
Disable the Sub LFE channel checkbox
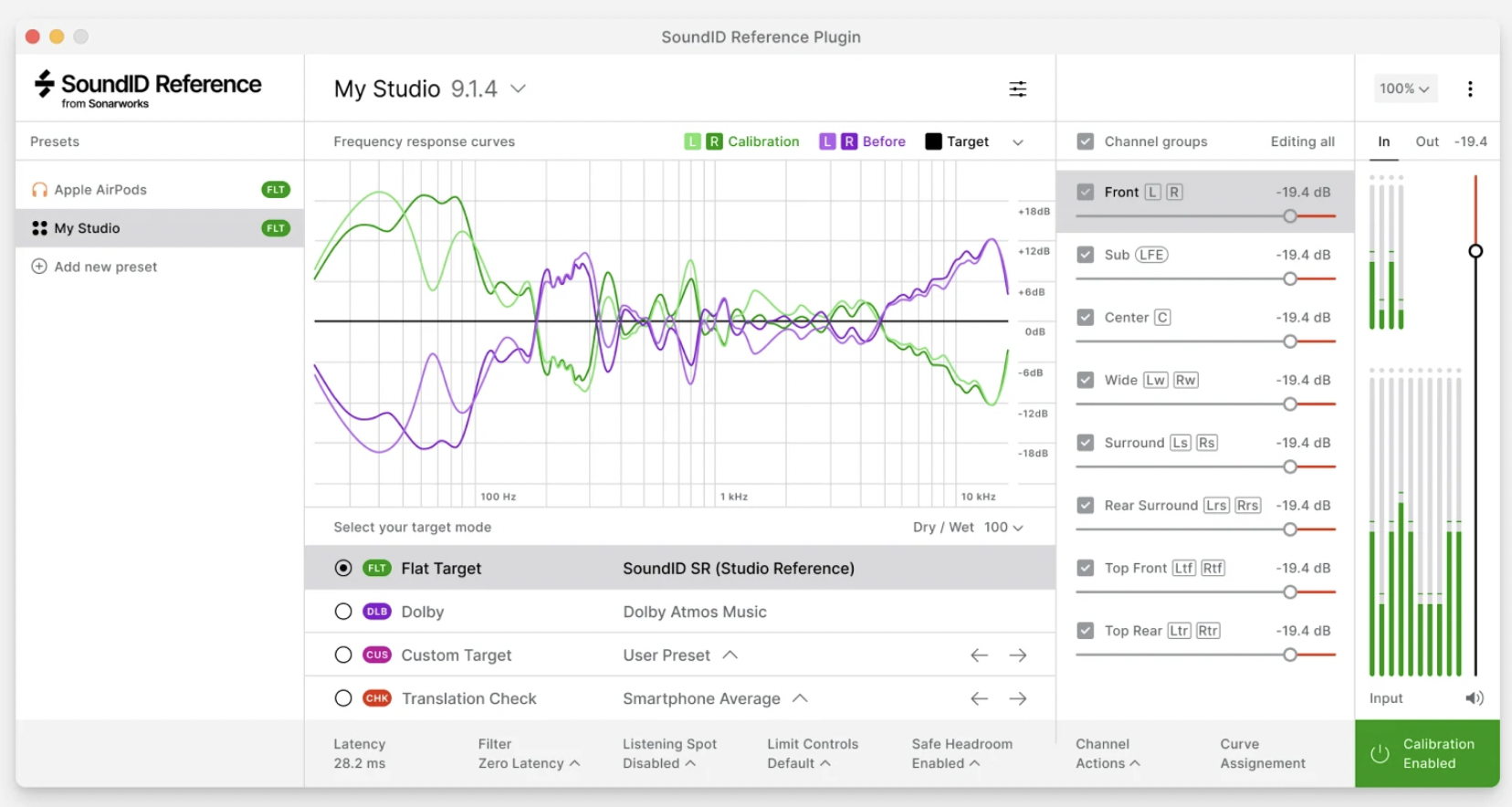tap(1086, 255)
